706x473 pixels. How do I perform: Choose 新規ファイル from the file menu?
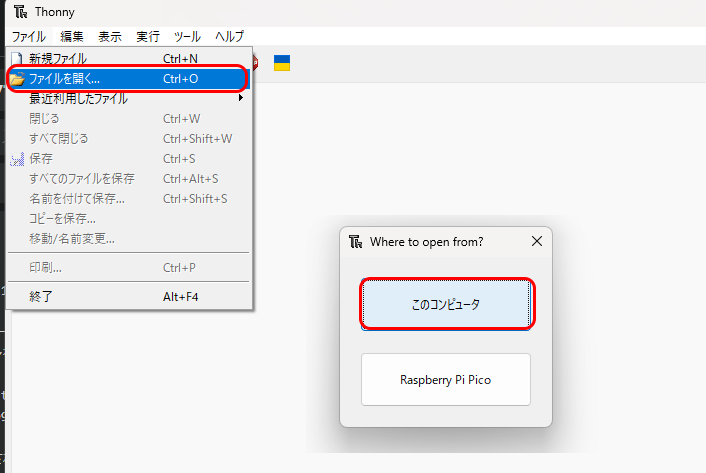[x=129, y=59]
